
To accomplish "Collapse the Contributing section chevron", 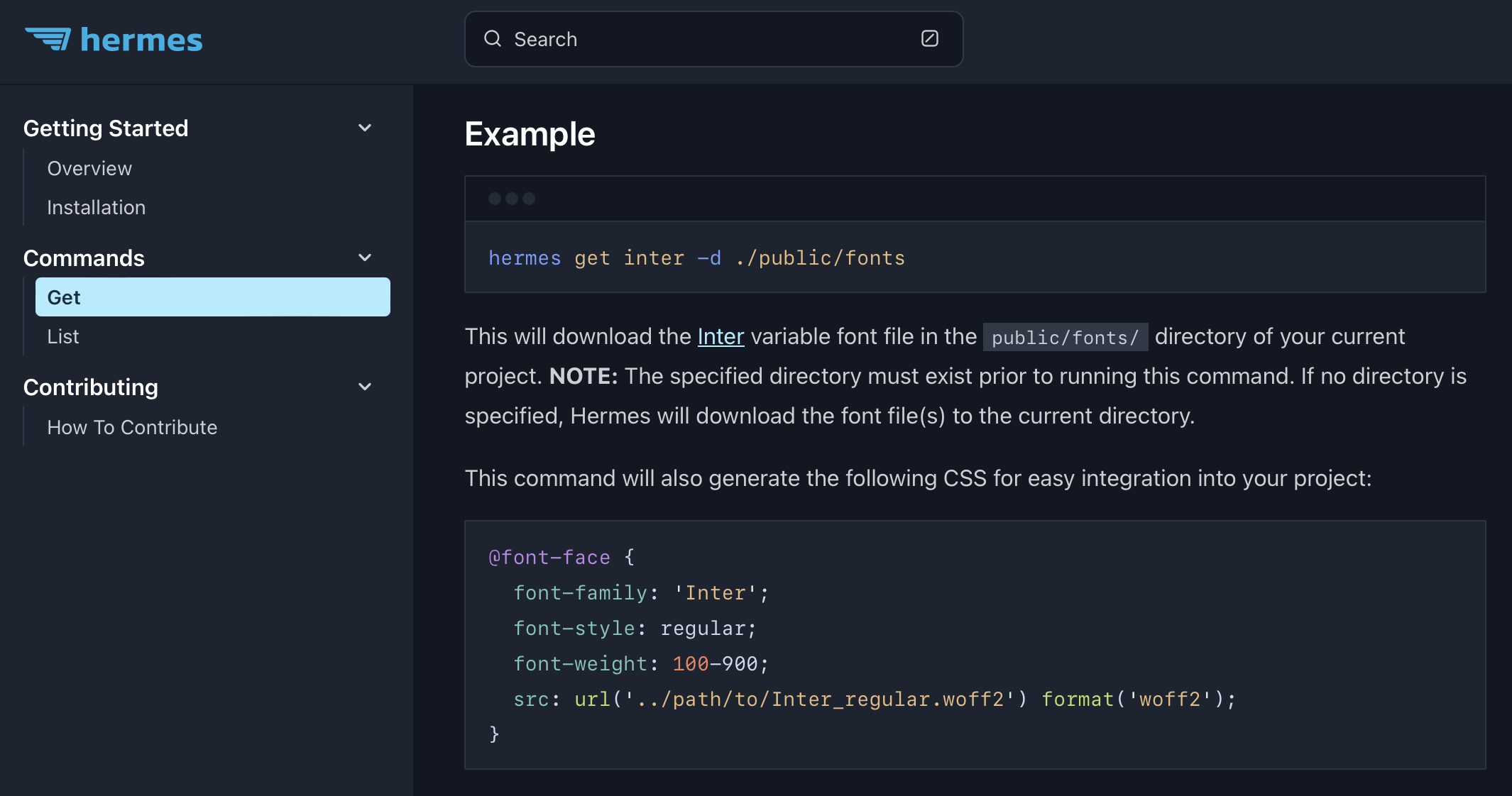I will coord(365,387).
